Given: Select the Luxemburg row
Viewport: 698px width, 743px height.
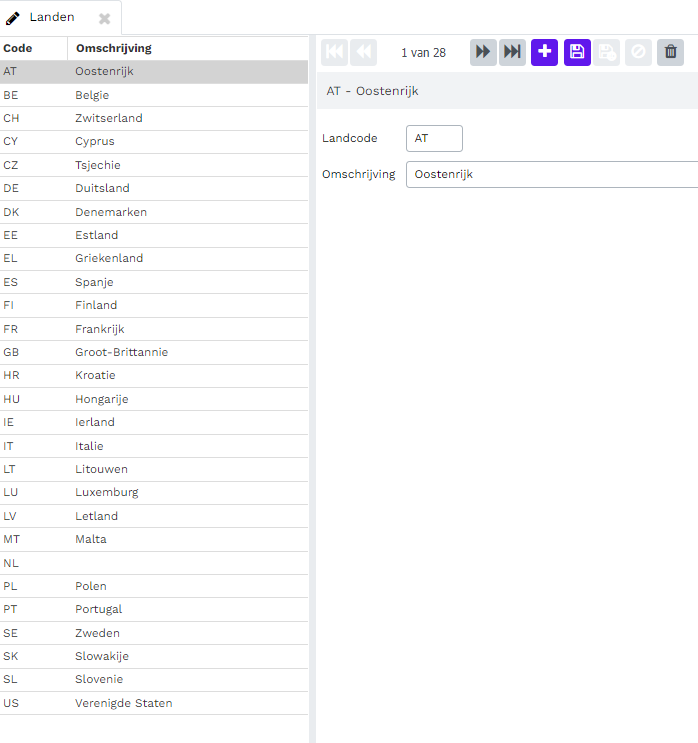Looking at the screenshot, I should 154,493.
